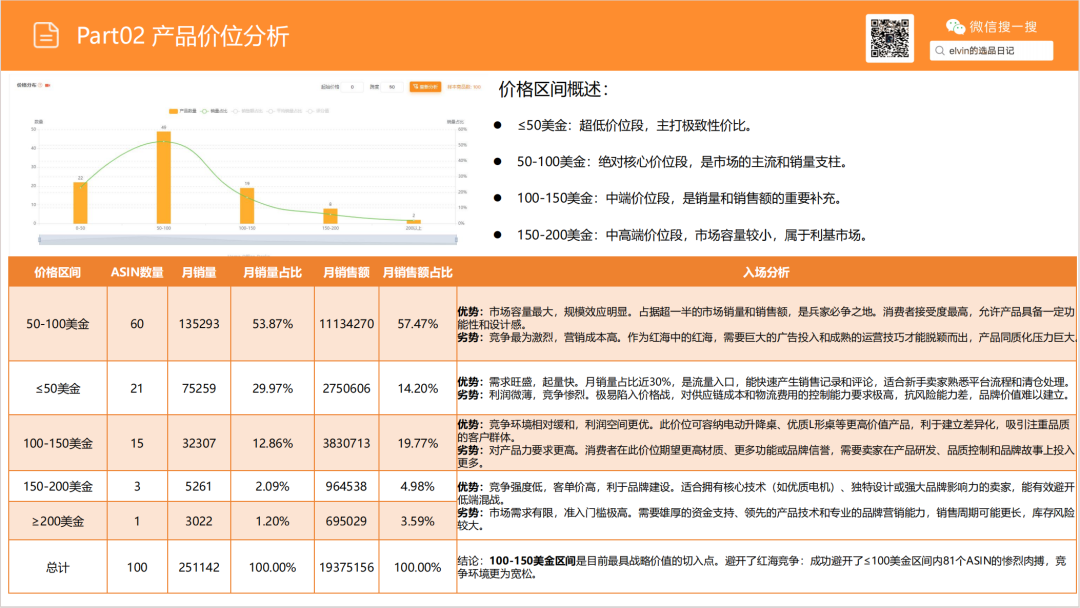
Task: Click the help question mark beside 价格分布
Action: [x=40, y=86]
